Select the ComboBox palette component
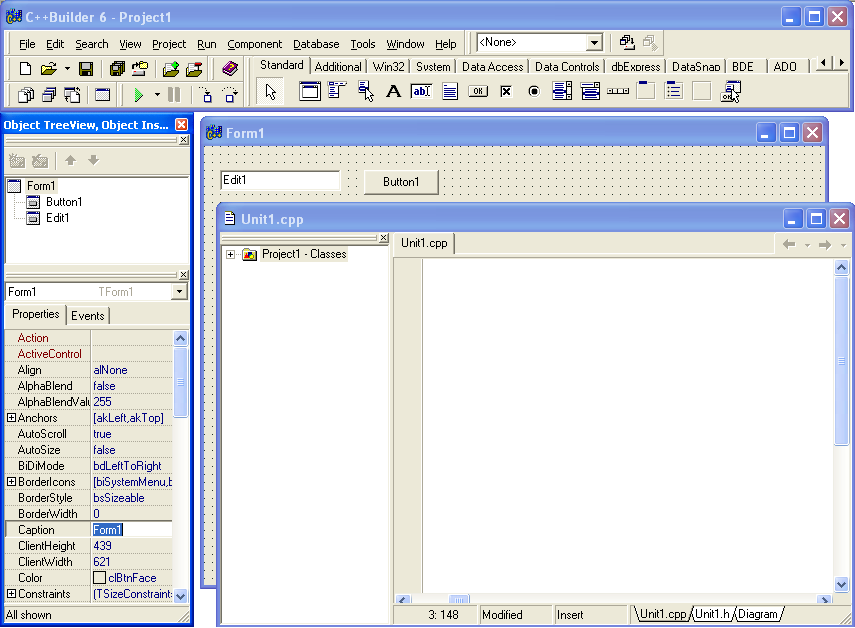Screen dimensions: 855x628 (x=591, y=91)
